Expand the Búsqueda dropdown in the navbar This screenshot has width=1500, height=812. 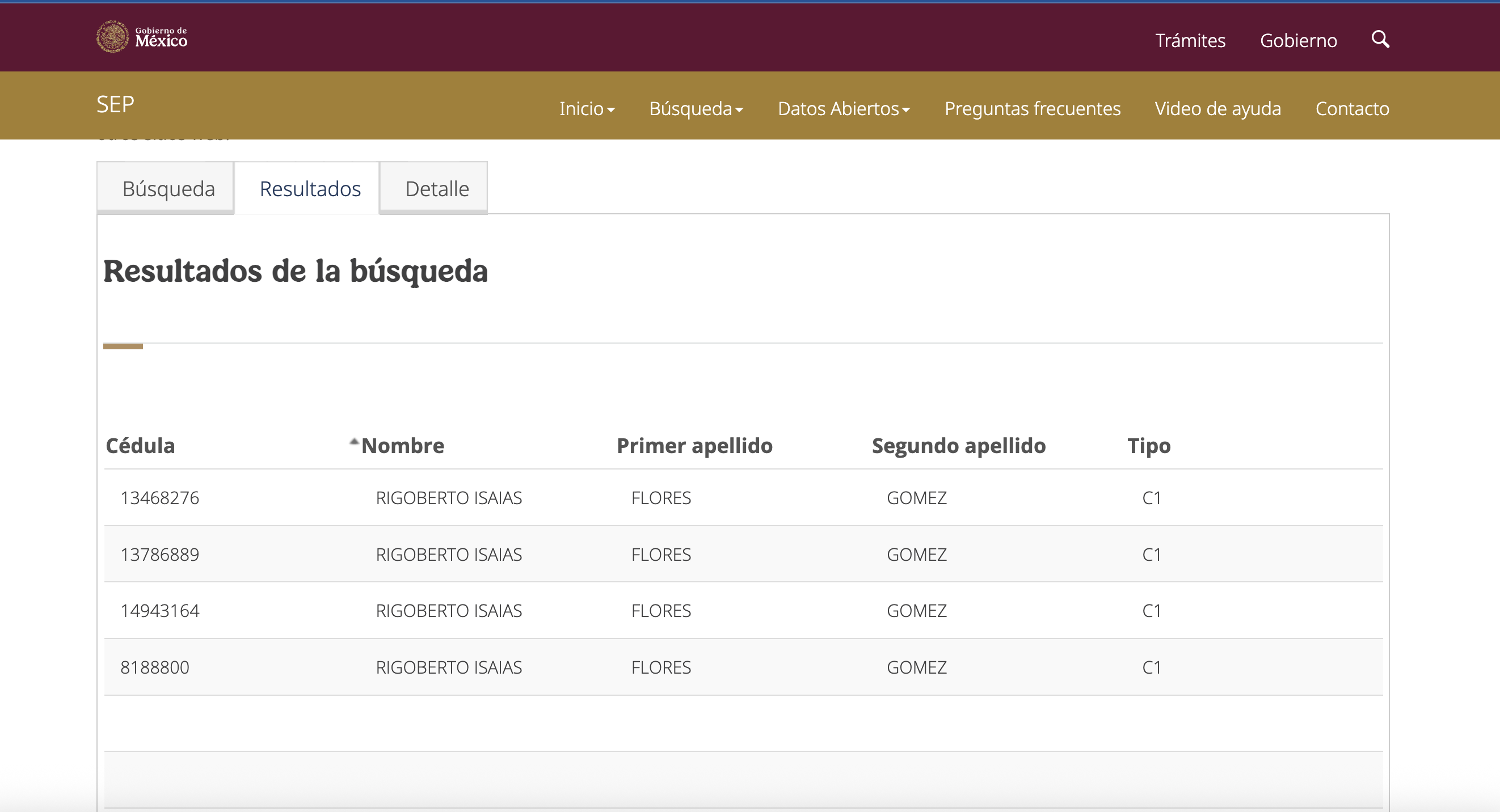697,109
